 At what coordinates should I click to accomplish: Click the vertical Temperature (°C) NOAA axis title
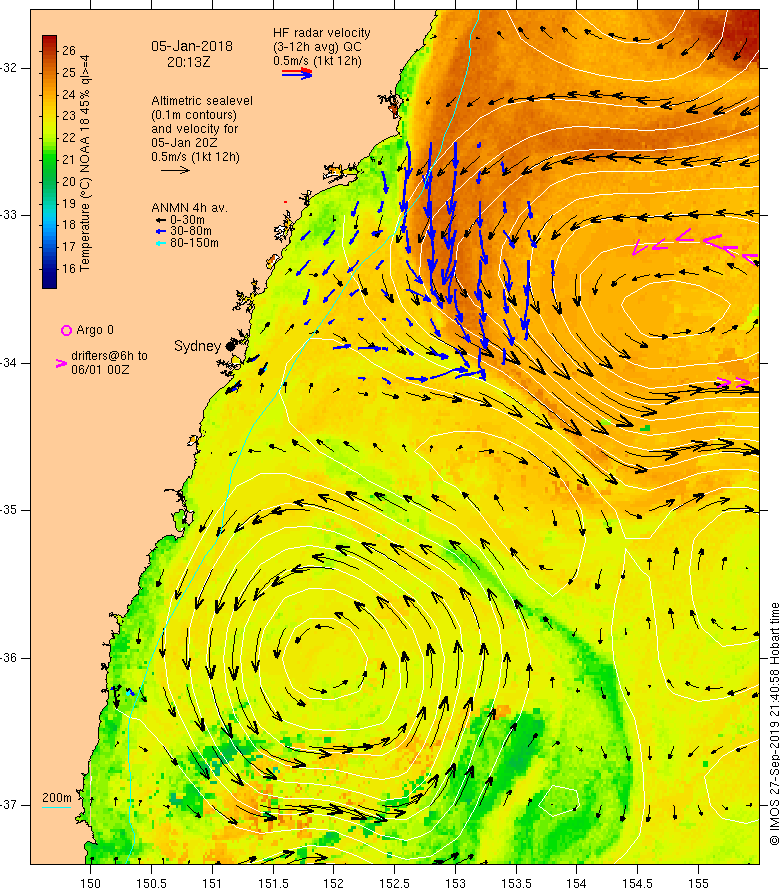[85, 163]
